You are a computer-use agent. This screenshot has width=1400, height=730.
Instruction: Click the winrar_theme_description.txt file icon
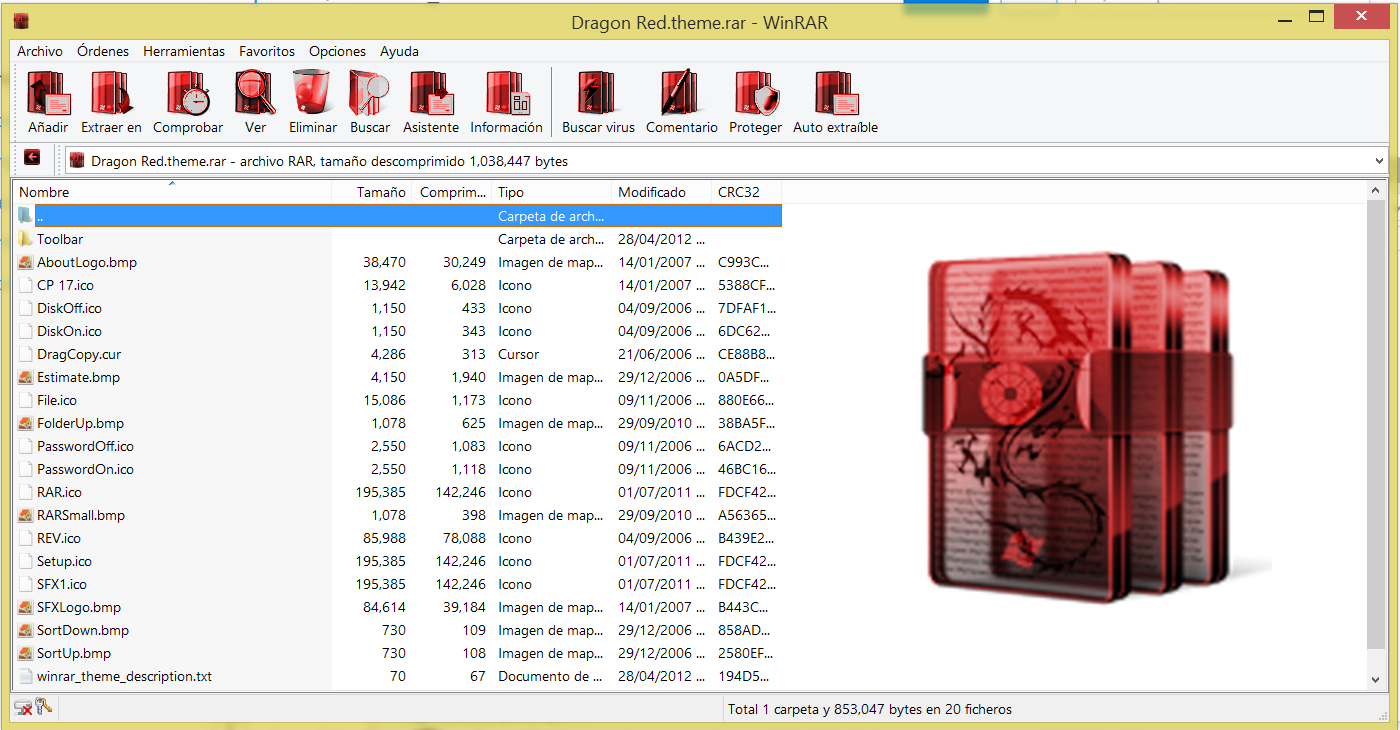coord(25,676)
